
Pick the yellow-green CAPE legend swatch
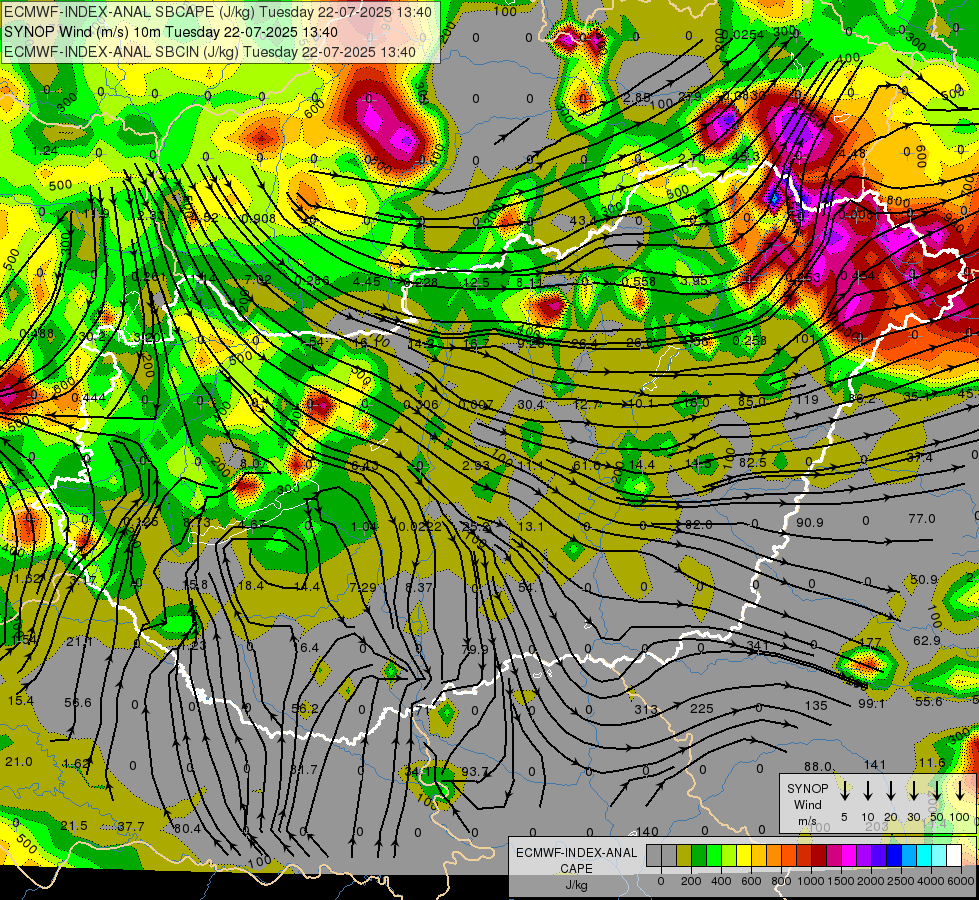[x=729, y=856]
